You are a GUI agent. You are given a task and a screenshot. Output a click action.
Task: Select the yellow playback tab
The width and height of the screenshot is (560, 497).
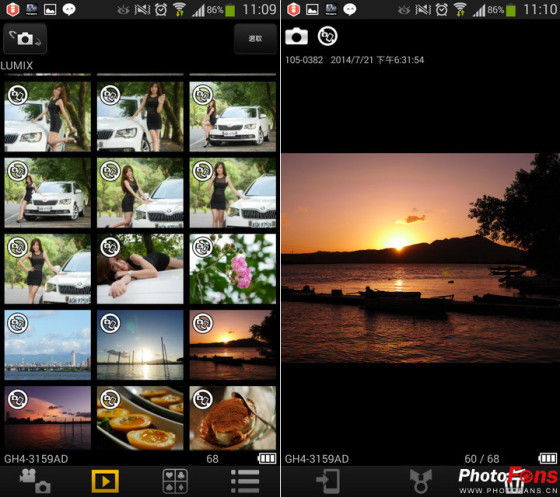tap(105, 481)
